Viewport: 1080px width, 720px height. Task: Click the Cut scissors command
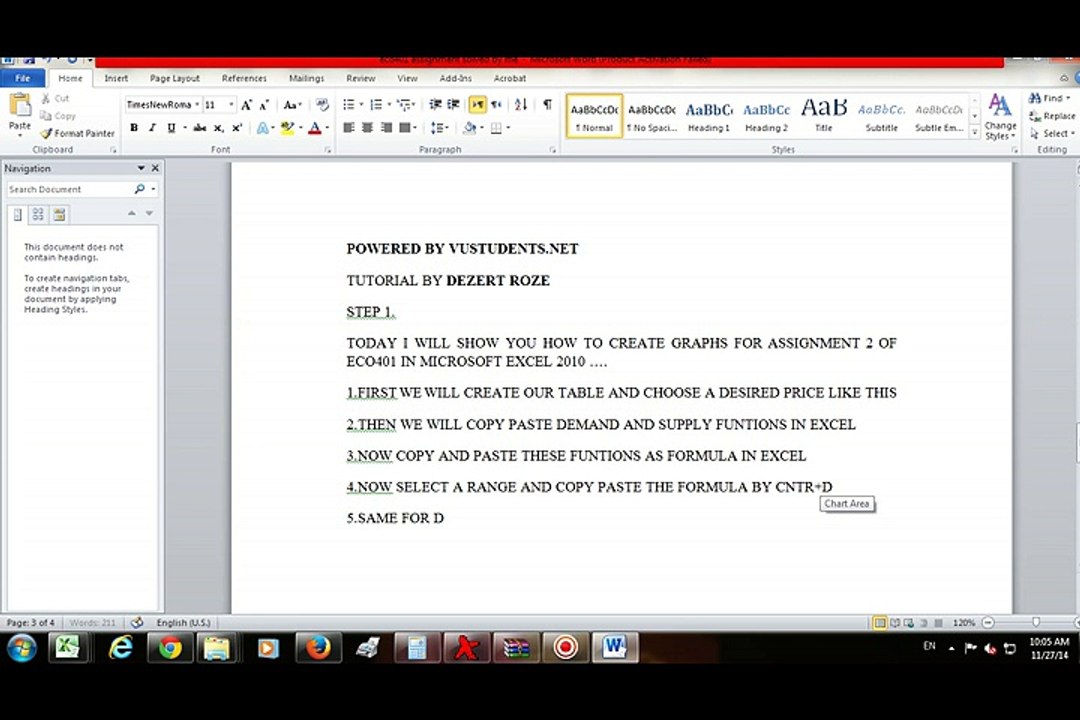click(55, 99)
